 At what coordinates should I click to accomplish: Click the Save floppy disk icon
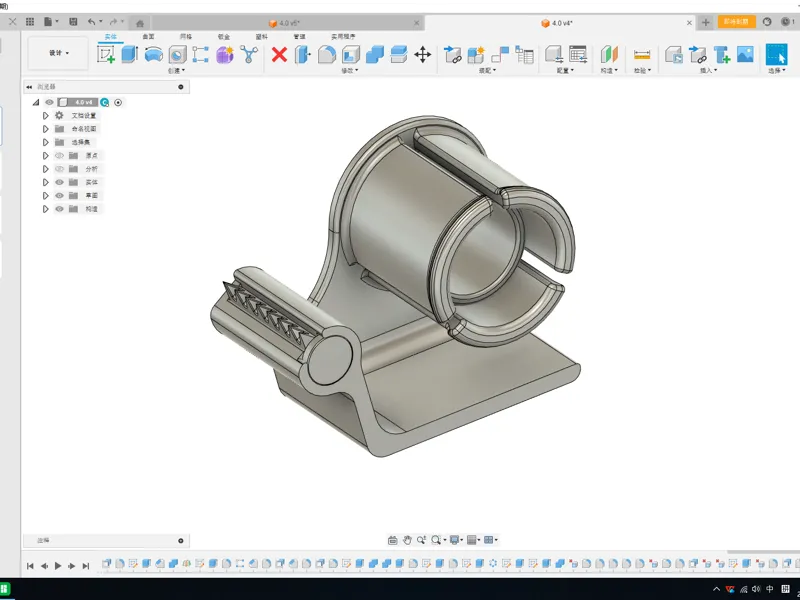[73, 21]
